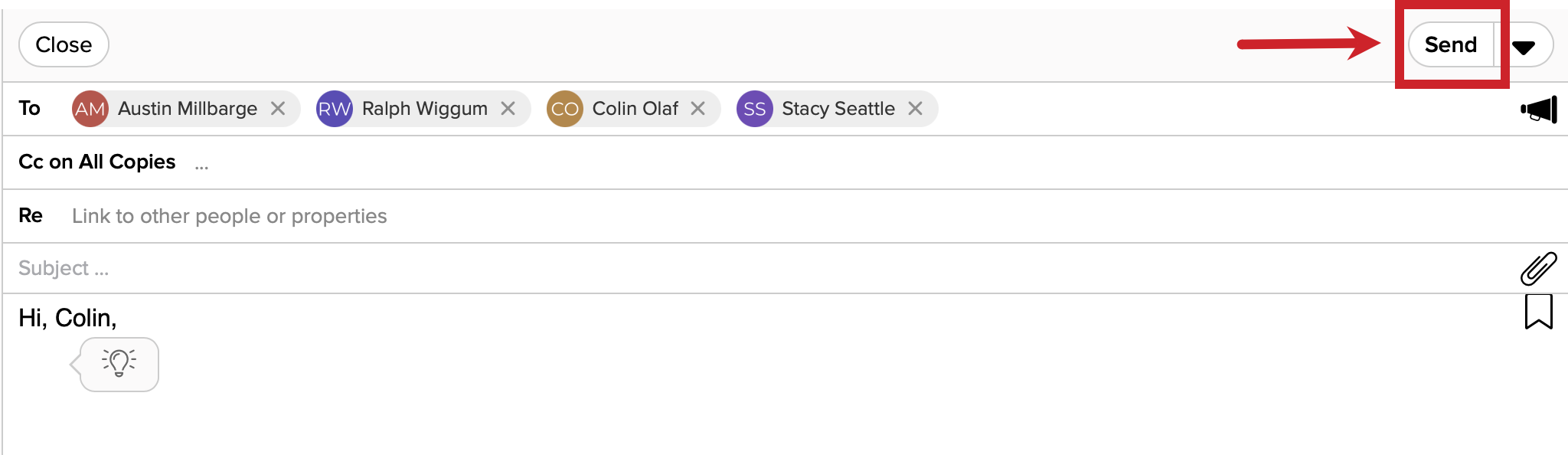Remove Ralph Wiggum from recipients

(x=508, y=109)
